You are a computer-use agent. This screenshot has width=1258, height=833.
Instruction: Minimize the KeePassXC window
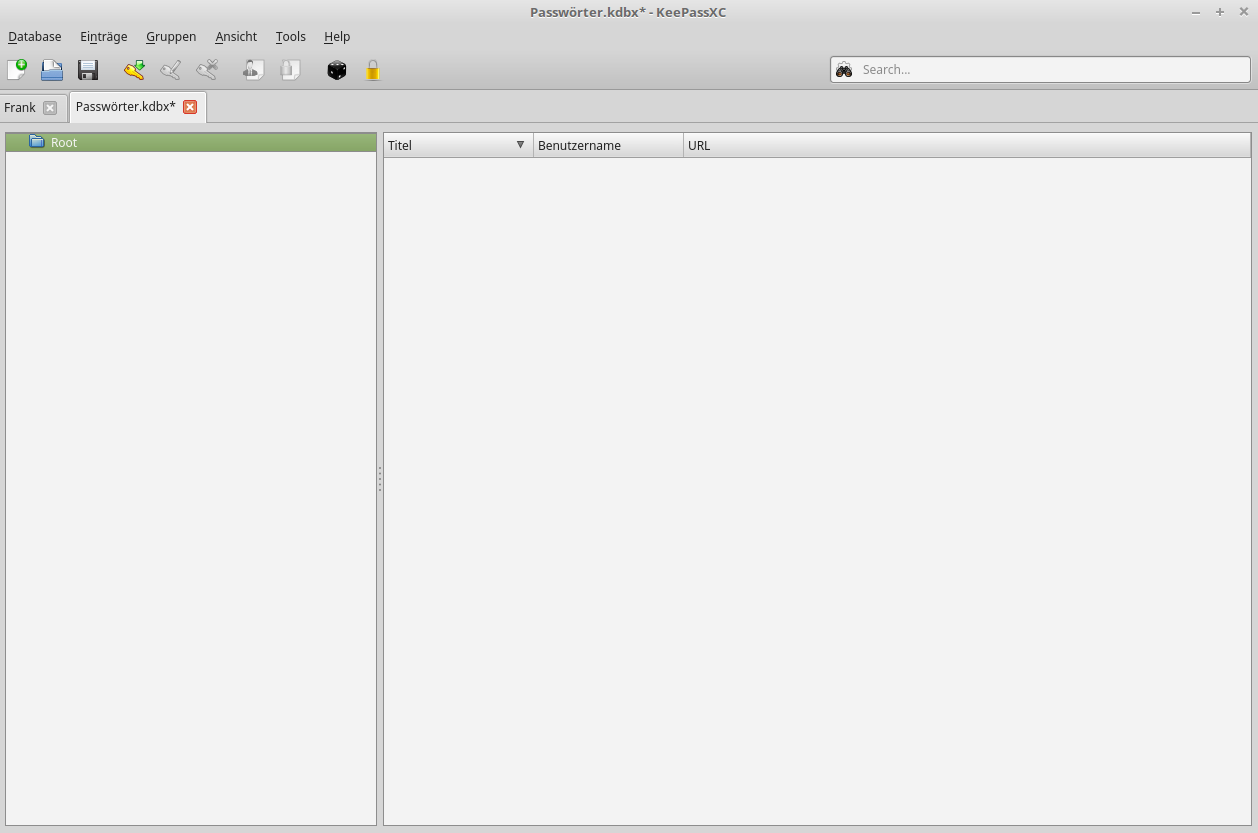coord(1196,12)
